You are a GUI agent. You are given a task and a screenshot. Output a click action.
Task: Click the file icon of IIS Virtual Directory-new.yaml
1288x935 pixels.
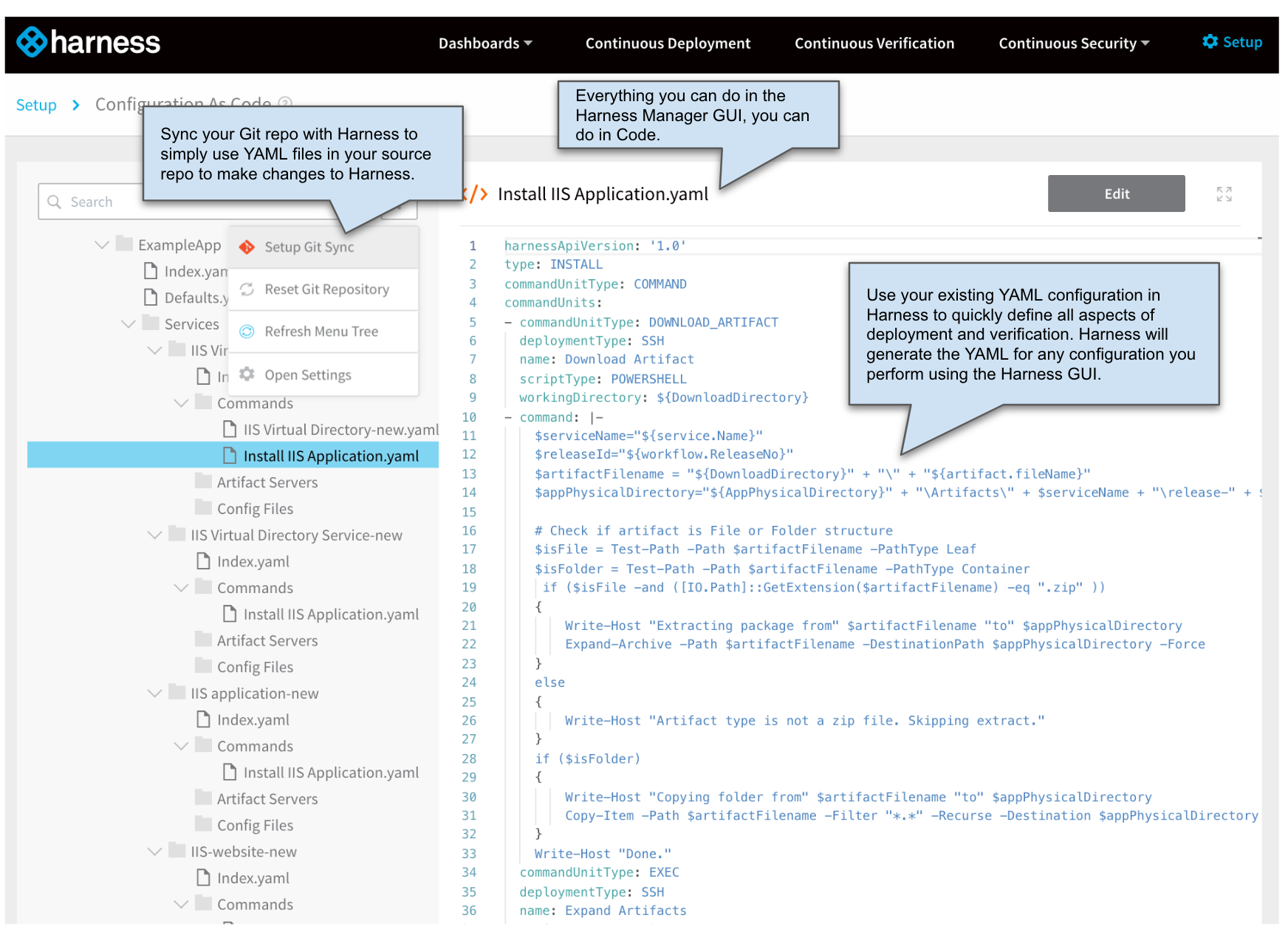tap(230, 429)
